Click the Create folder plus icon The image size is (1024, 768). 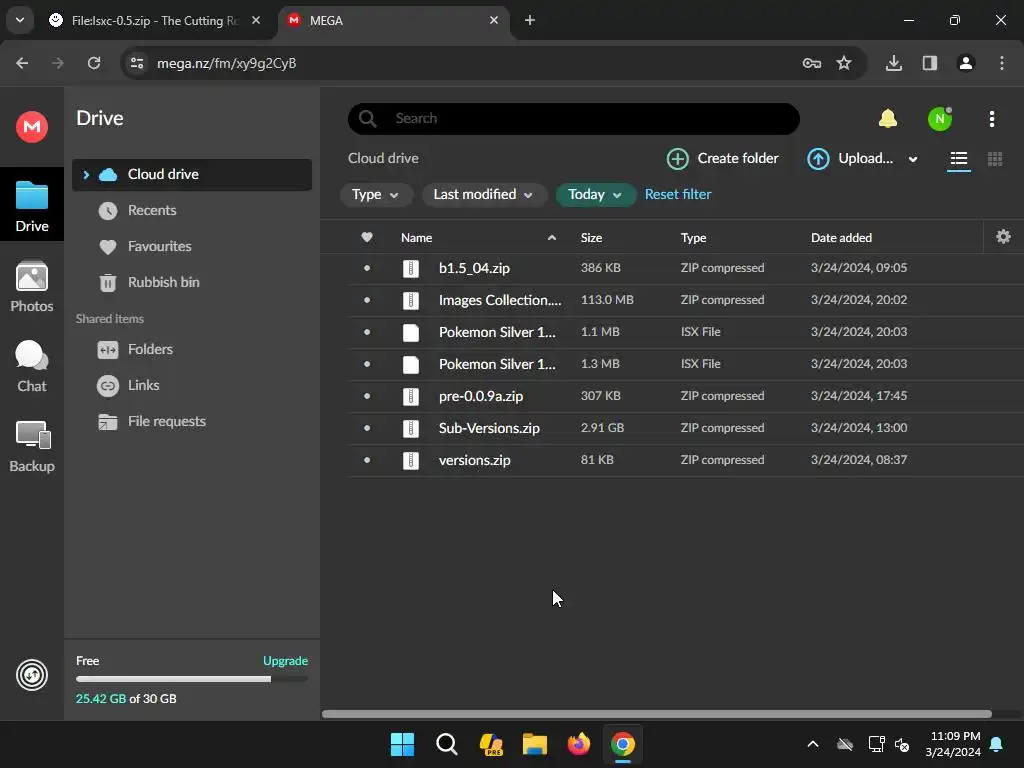pos(677,159)
